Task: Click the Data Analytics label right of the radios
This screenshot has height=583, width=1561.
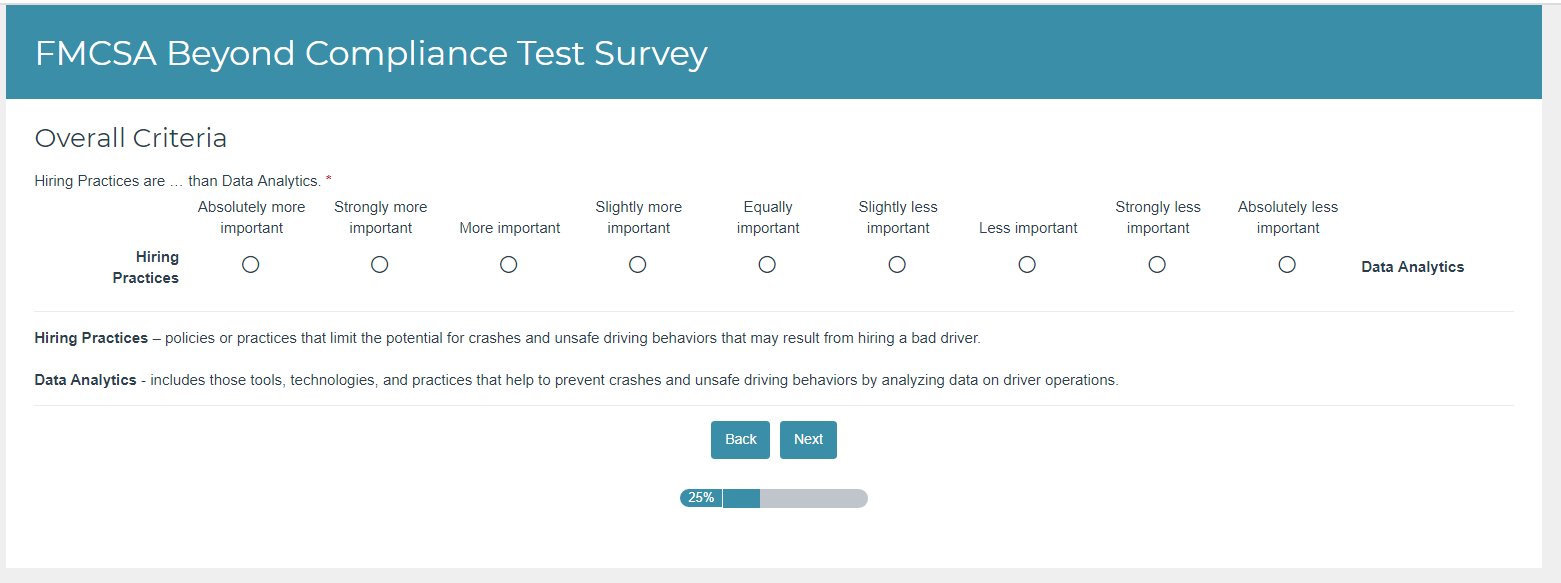Action: (x=1412, y=267)
